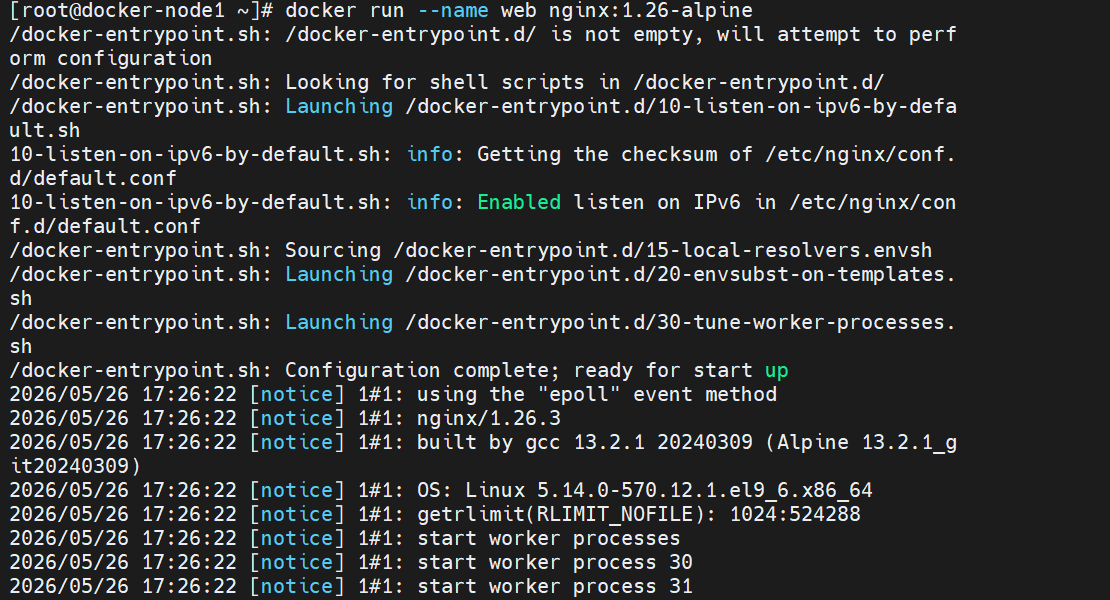Screen dimensions: 1110x600
Task: Click the container name 'web' in the command
Action: tap(519, 11)
